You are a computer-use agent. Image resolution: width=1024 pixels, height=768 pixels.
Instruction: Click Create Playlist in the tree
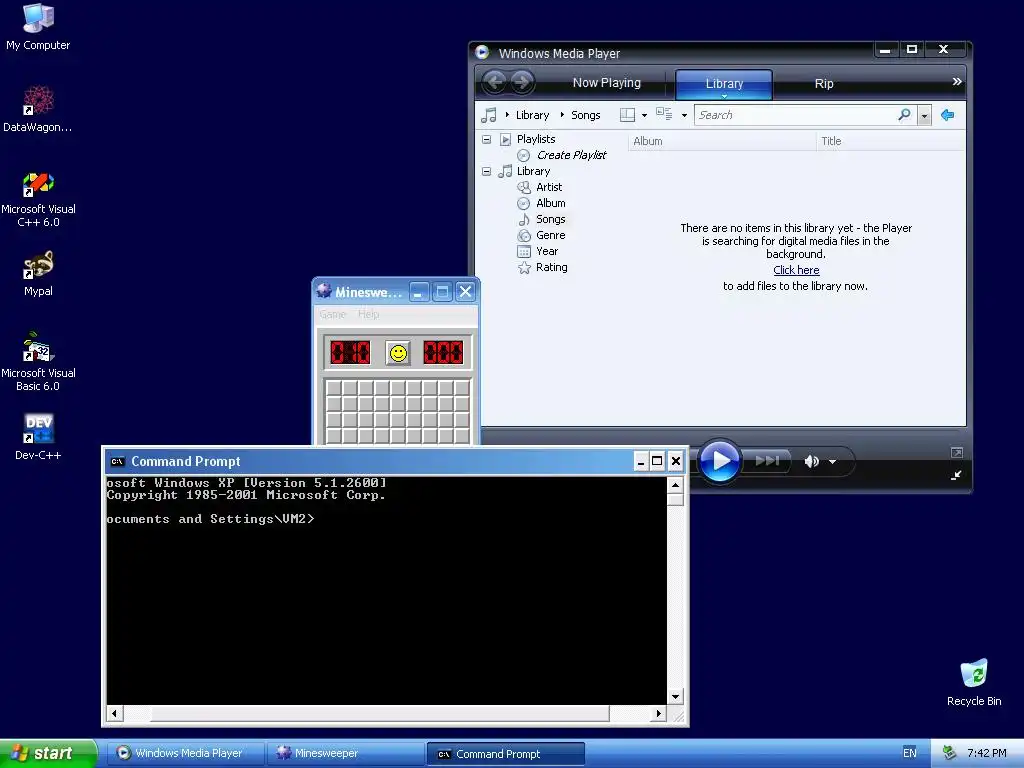point(571,155)
